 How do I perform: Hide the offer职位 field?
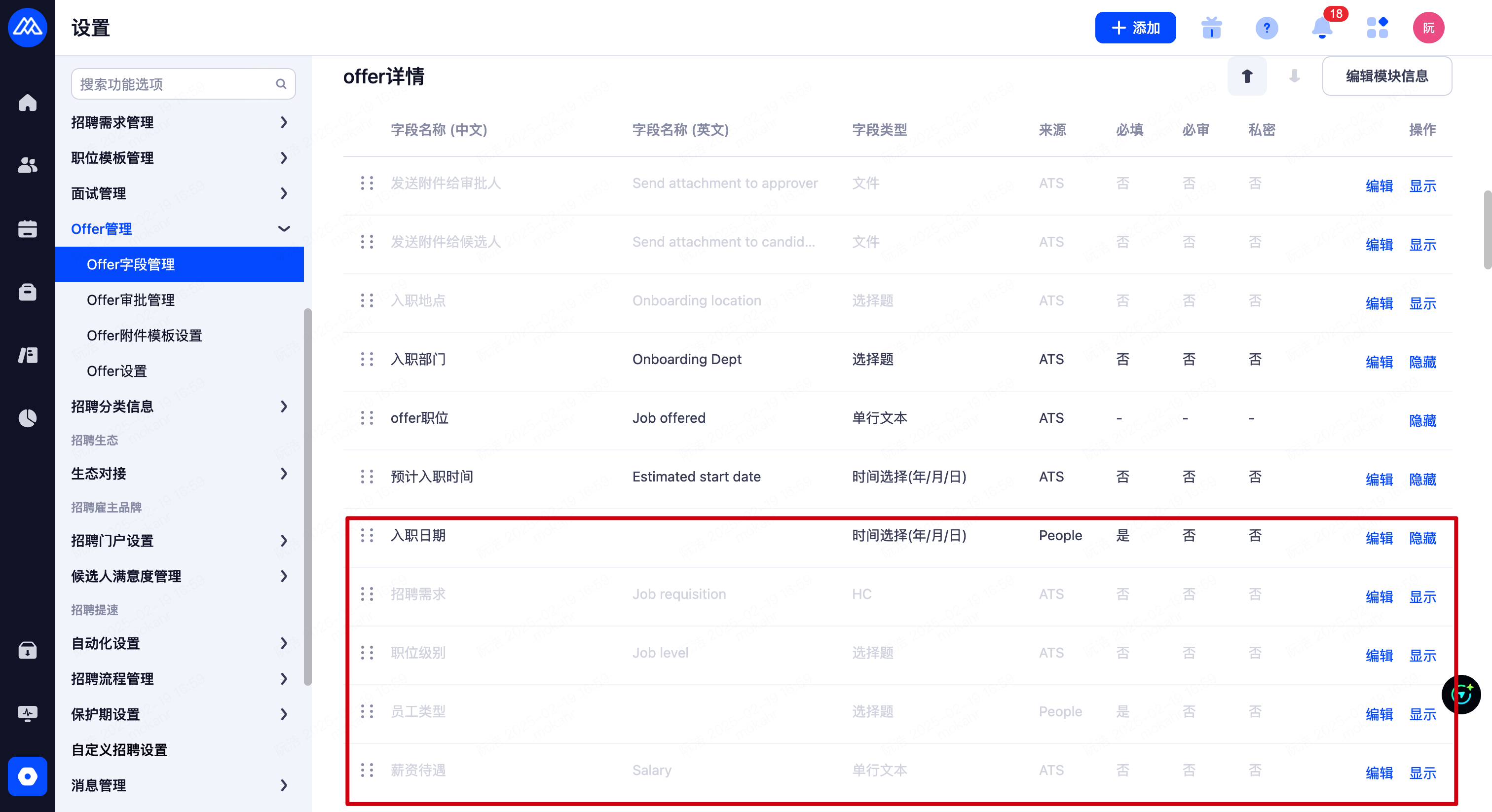[1422, 420]
